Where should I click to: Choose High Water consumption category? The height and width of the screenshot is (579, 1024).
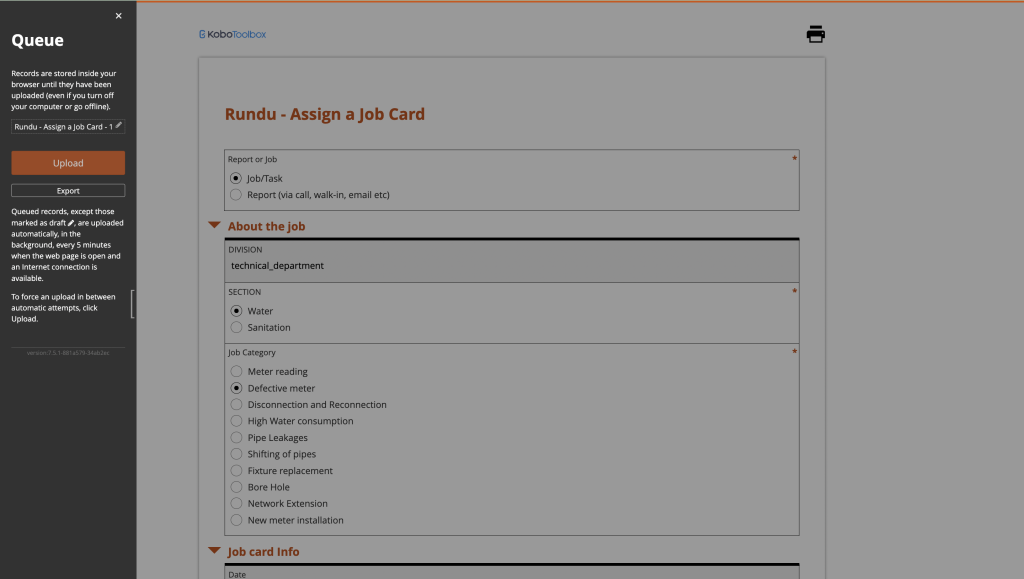pos(237,421)
